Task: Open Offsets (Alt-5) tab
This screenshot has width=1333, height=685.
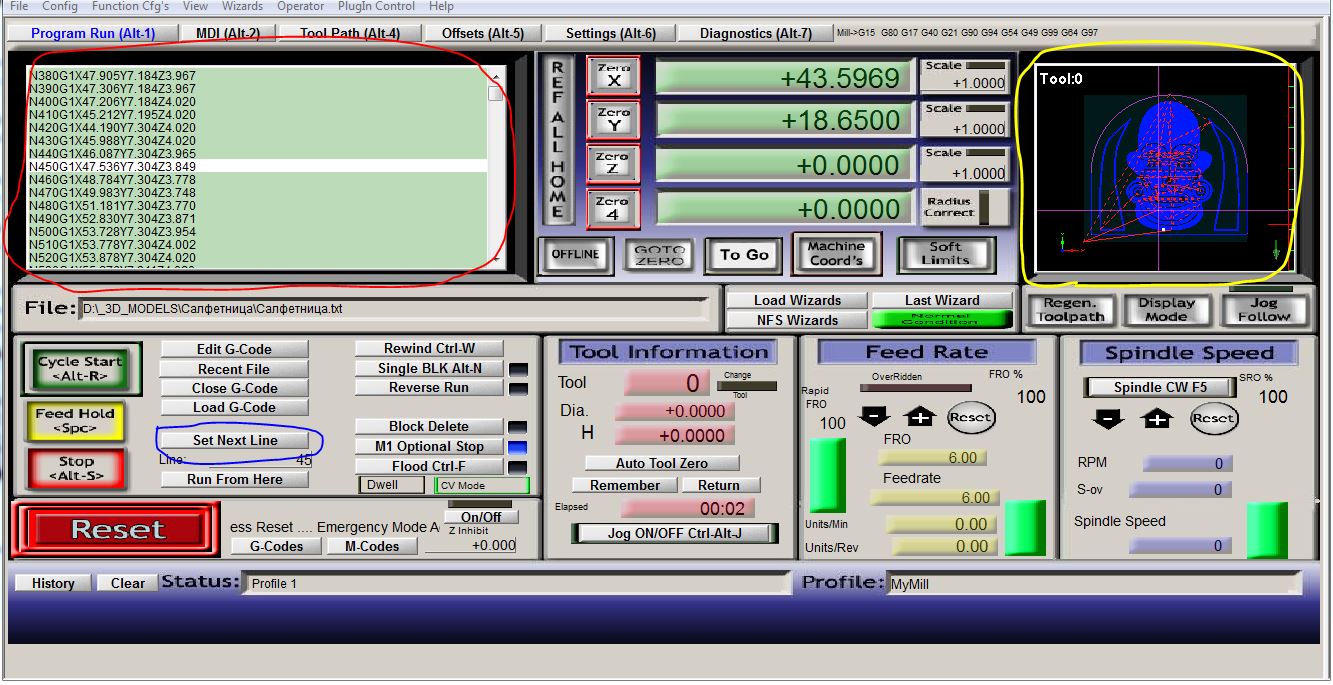Action: coord(483,33)
